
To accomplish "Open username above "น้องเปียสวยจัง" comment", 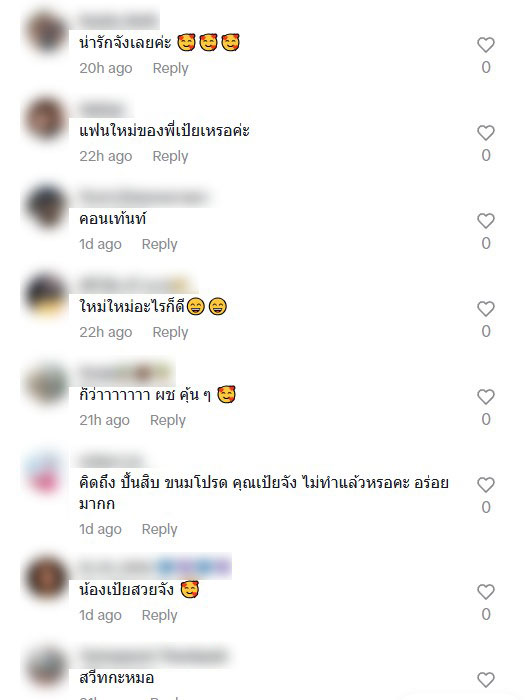I will point(155,567).
